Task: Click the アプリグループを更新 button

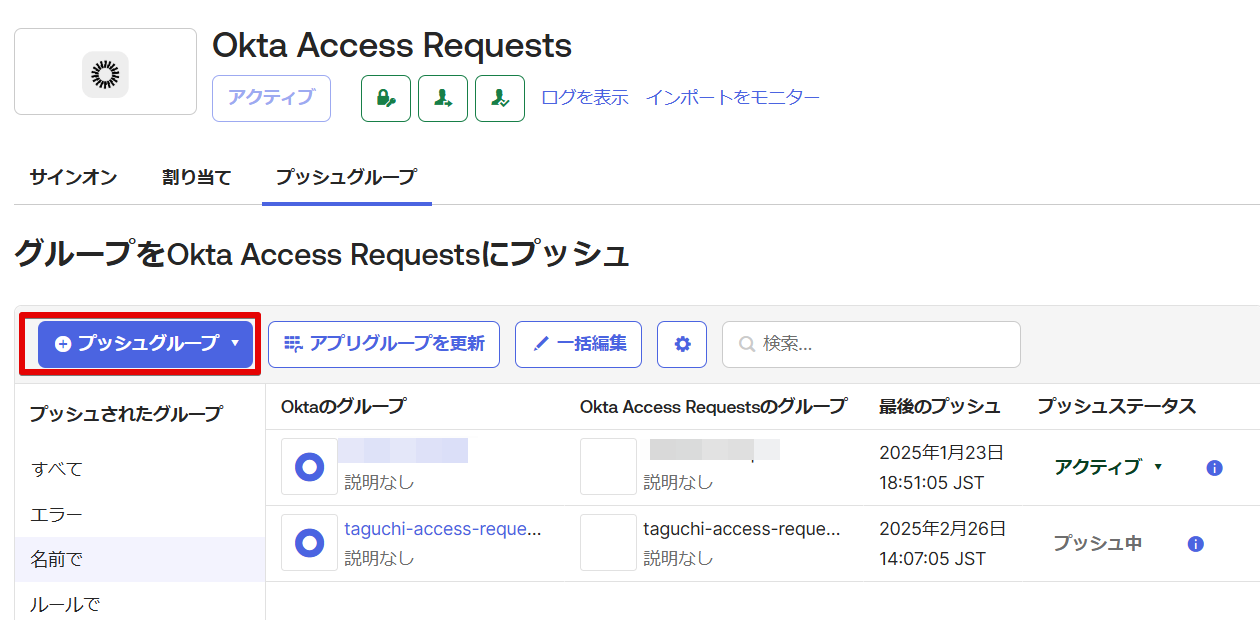Action: coord(384,344)
